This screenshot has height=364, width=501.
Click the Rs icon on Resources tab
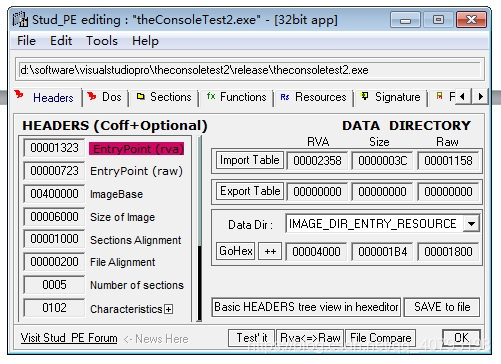click(285, 97)
